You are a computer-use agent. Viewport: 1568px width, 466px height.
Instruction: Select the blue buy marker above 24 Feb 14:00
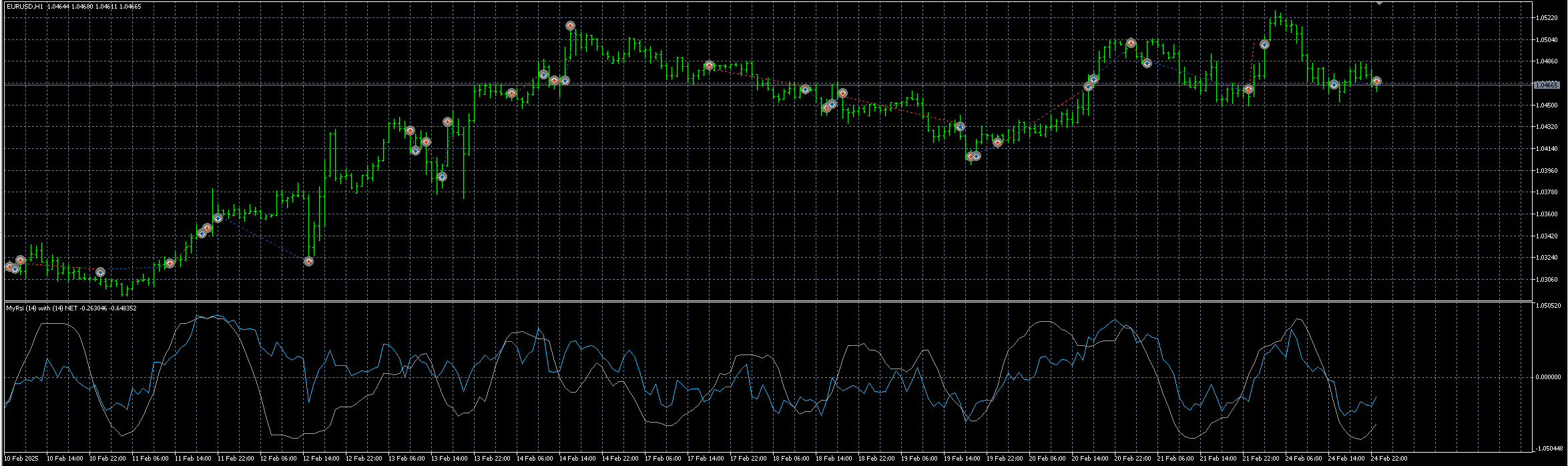pyautogui.click(x=1334, y=85)
